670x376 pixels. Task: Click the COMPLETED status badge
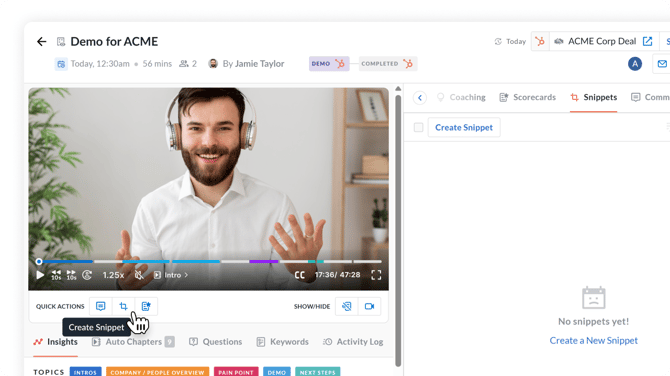pos(388,64)
